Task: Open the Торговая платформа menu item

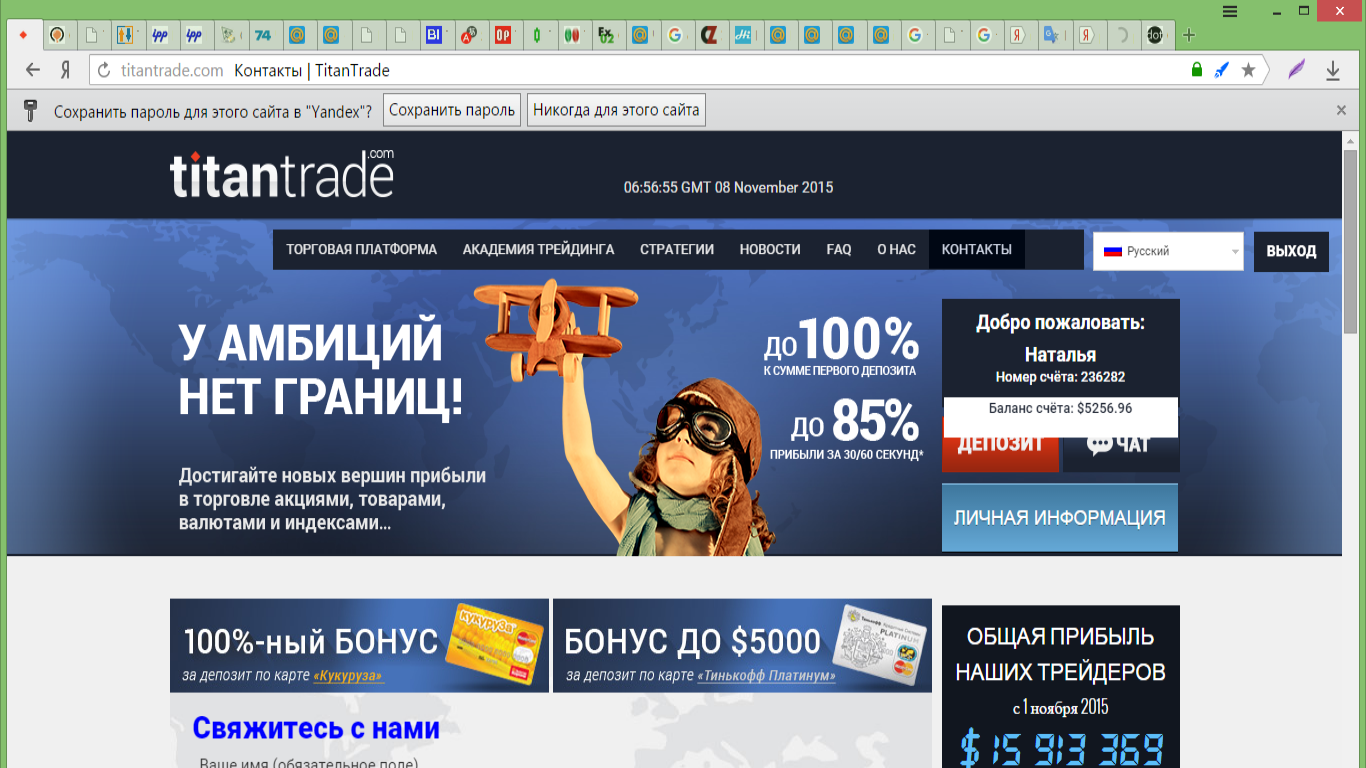Action: pyautogui.click(x=361, y=249)
